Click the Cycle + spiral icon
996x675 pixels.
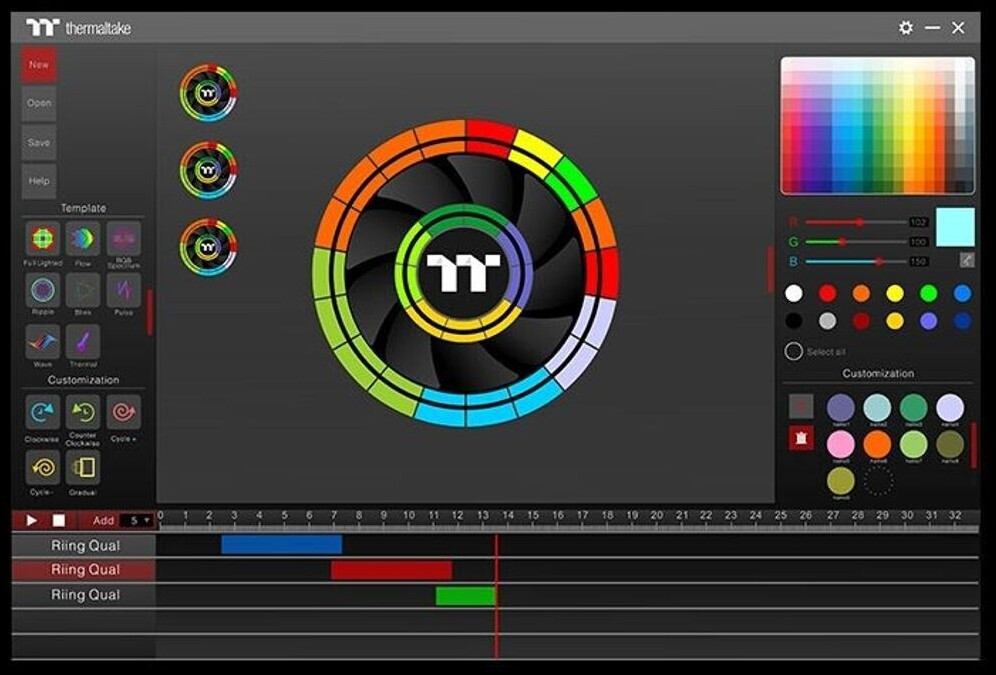[x=124, y=411]
